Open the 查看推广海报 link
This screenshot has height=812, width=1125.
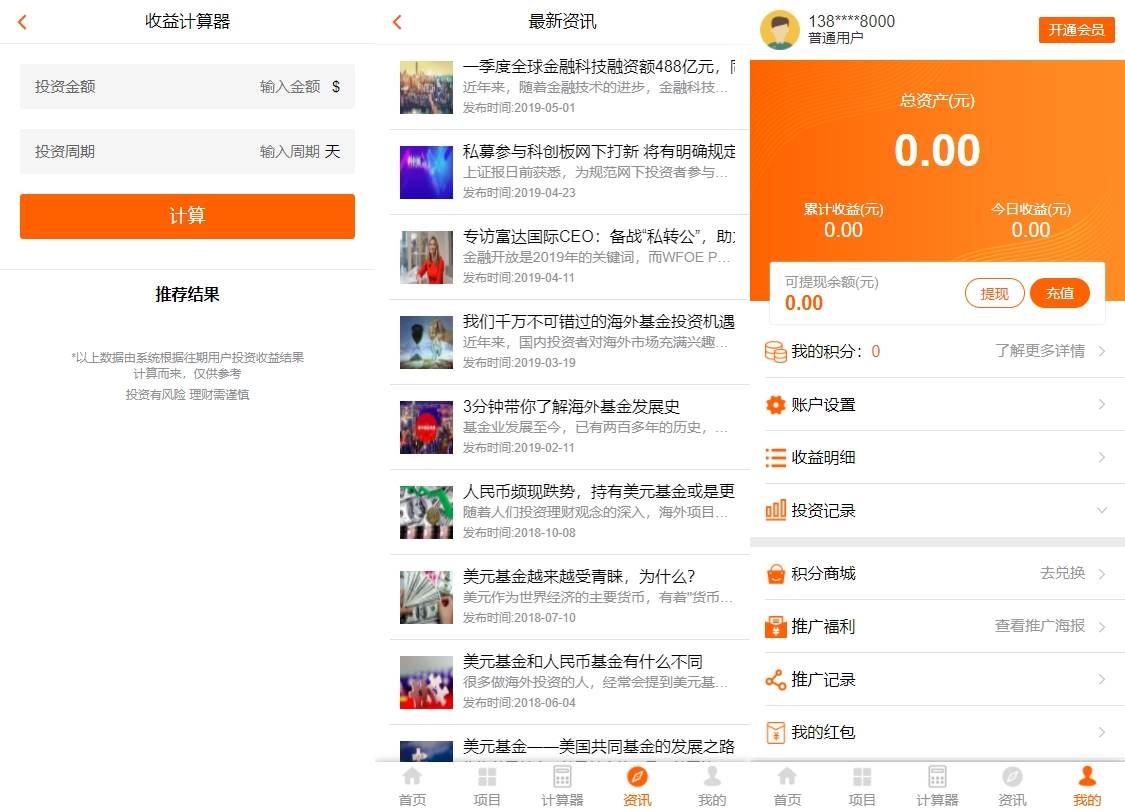(1039, 627)
